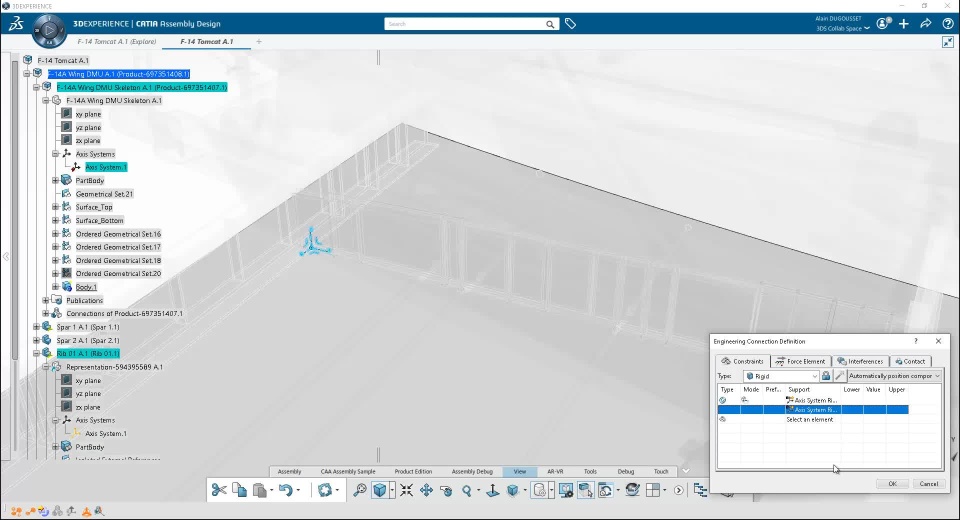Image resolution: width=960 pixels, height=520 pixels.
Task: Expand the Surface_Top node
Action: pos(56,207)
